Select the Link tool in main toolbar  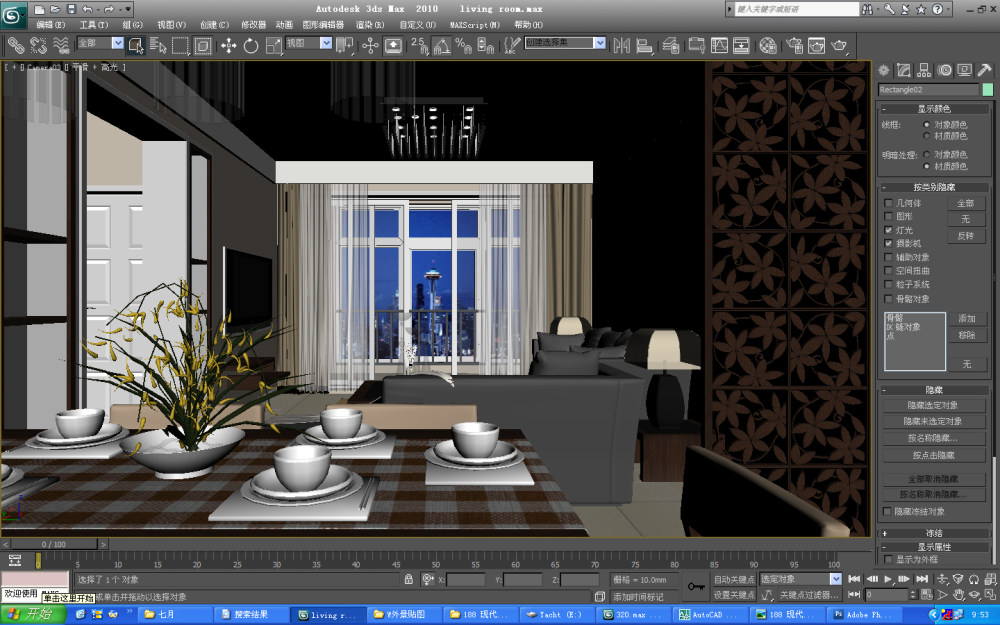point(16,45)
